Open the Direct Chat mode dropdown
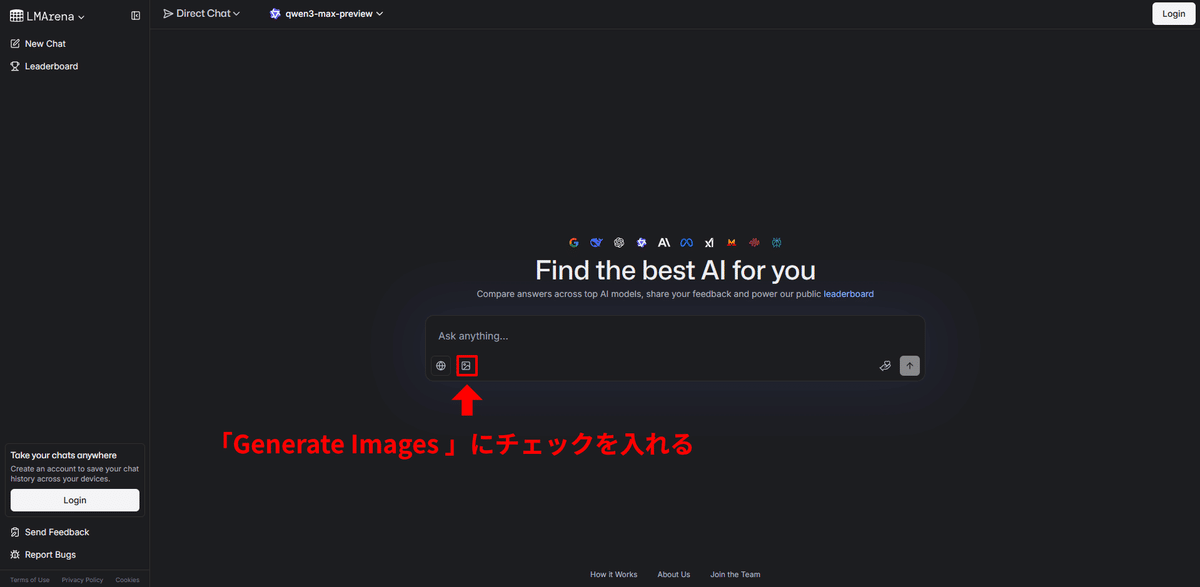The width and height of the screenshot is (1200, 587). (x=201, y=14)
